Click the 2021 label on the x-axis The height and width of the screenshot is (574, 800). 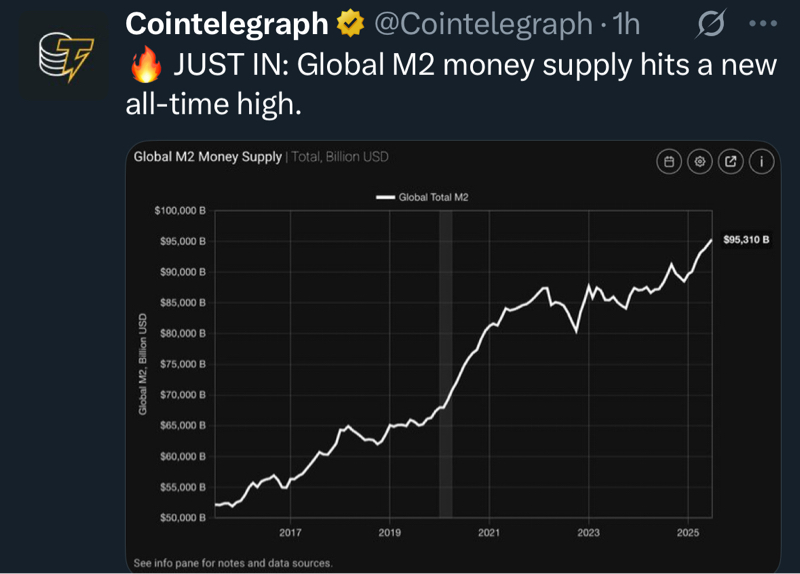pos(489,532)
